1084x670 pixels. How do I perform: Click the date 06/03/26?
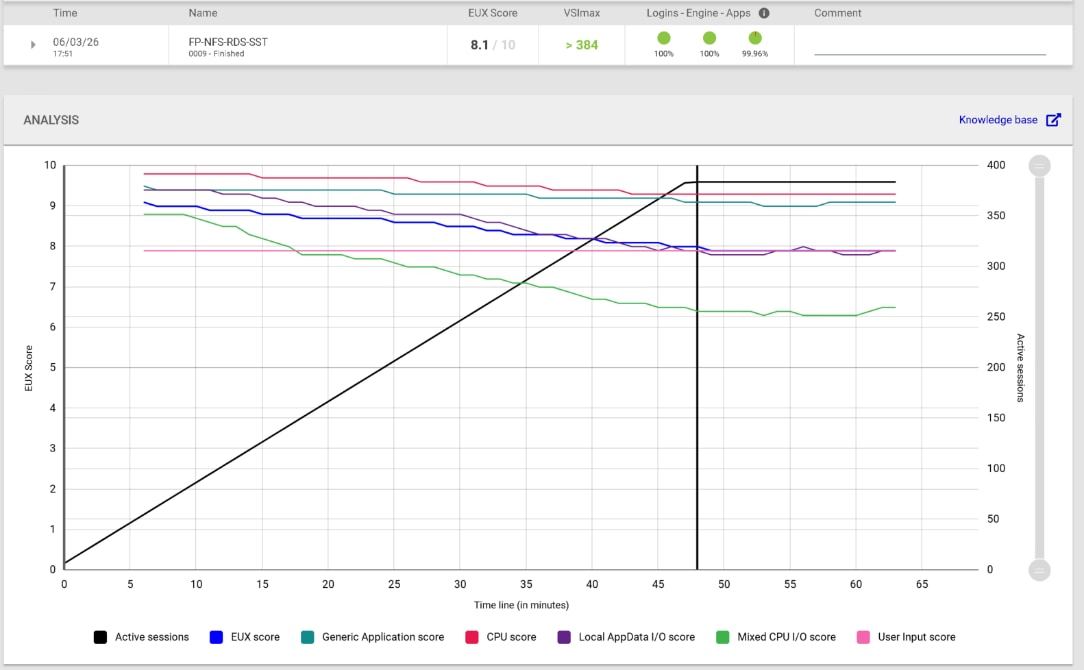tap(75, 41)
